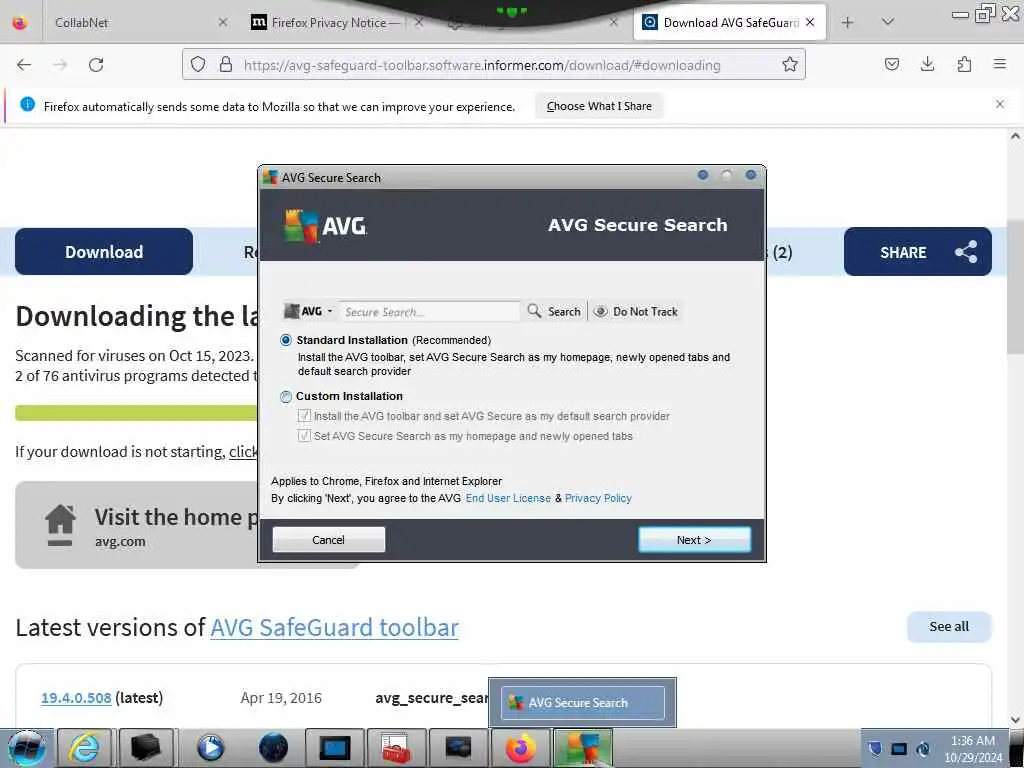Click Choose What I Share button
Screen dimensions: 1024x768
599,106
